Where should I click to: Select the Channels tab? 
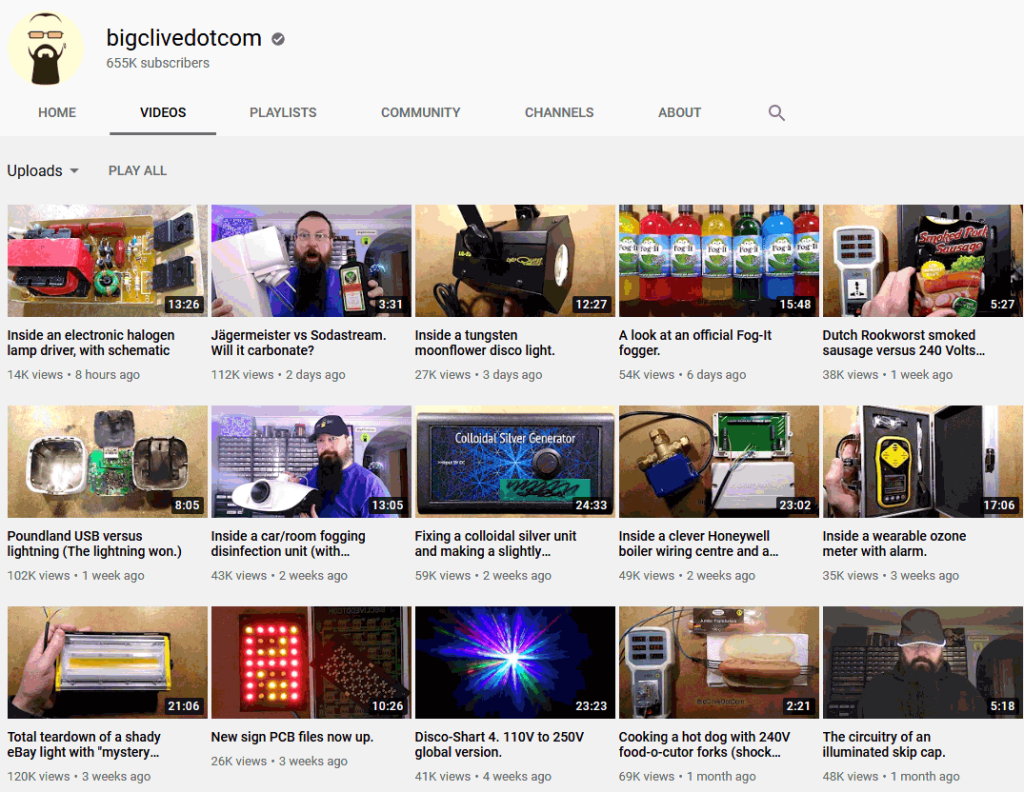[559, 113]
